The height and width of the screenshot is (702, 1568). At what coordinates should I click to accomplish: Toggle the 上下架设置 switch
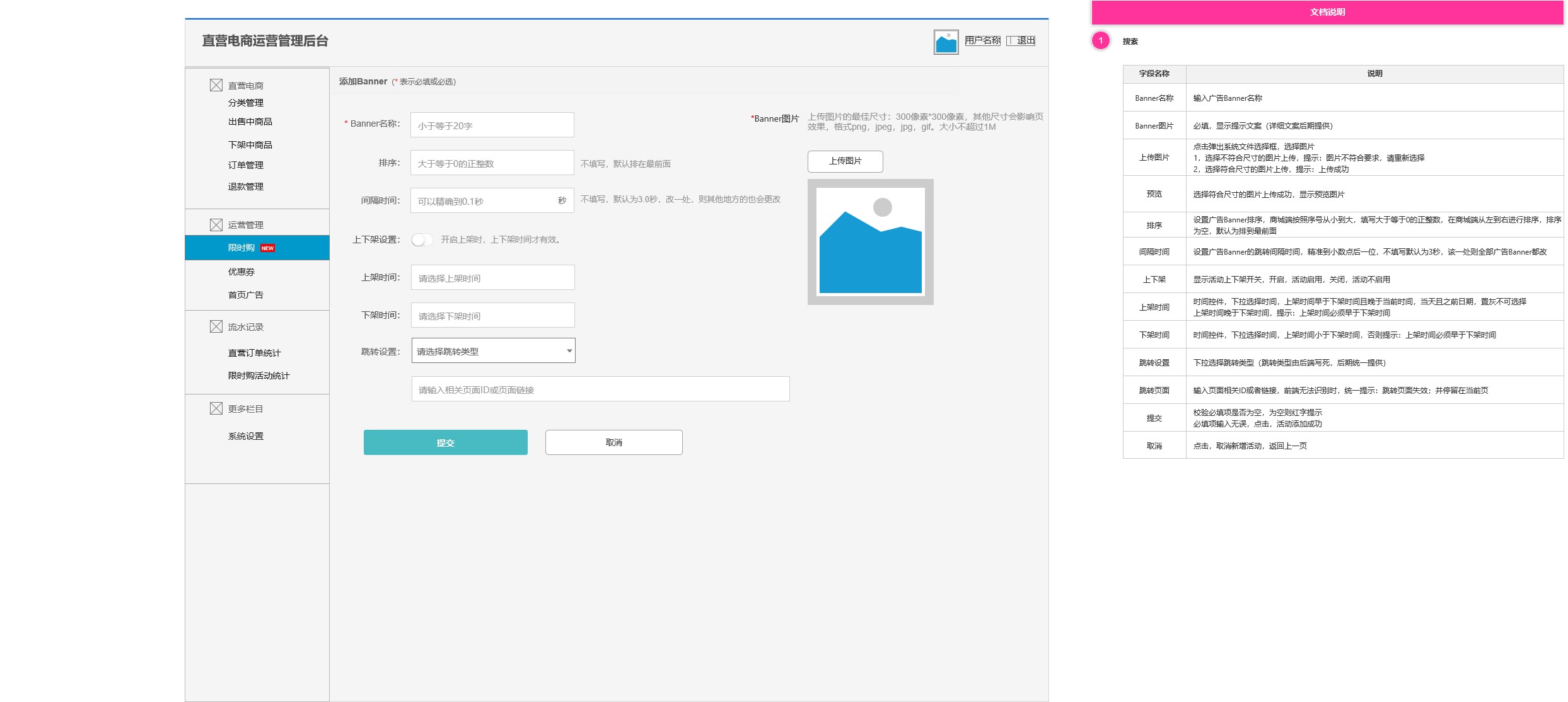[422, 240]
